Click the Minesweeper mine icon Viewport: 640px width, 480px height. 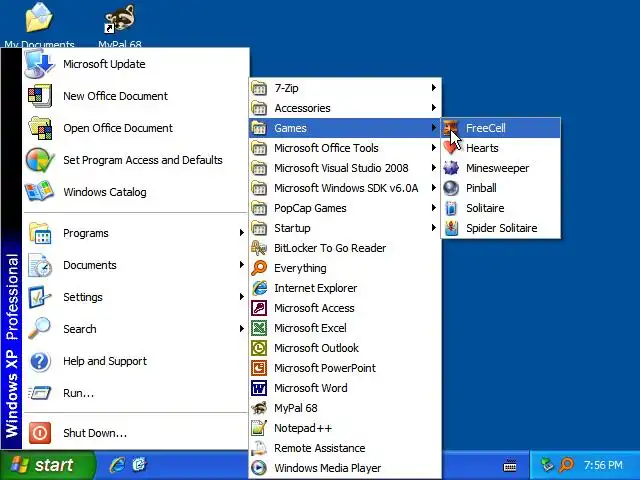[451, 168]
